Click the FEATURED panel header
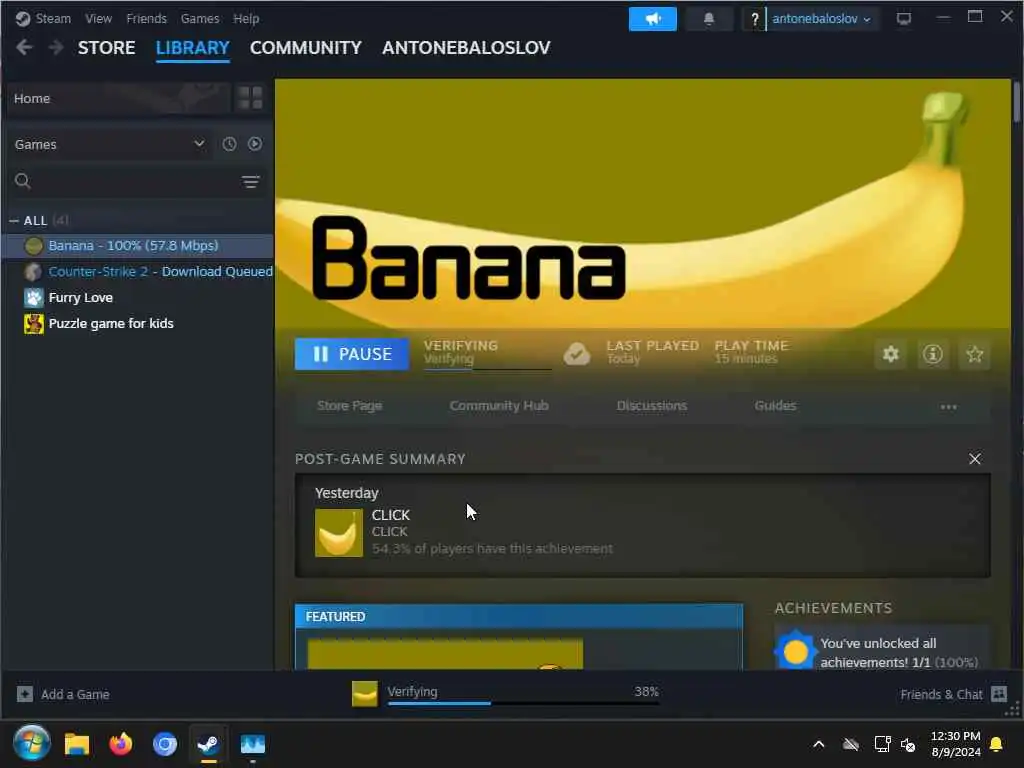1024x768 pixels. click(x=519, y=616)
